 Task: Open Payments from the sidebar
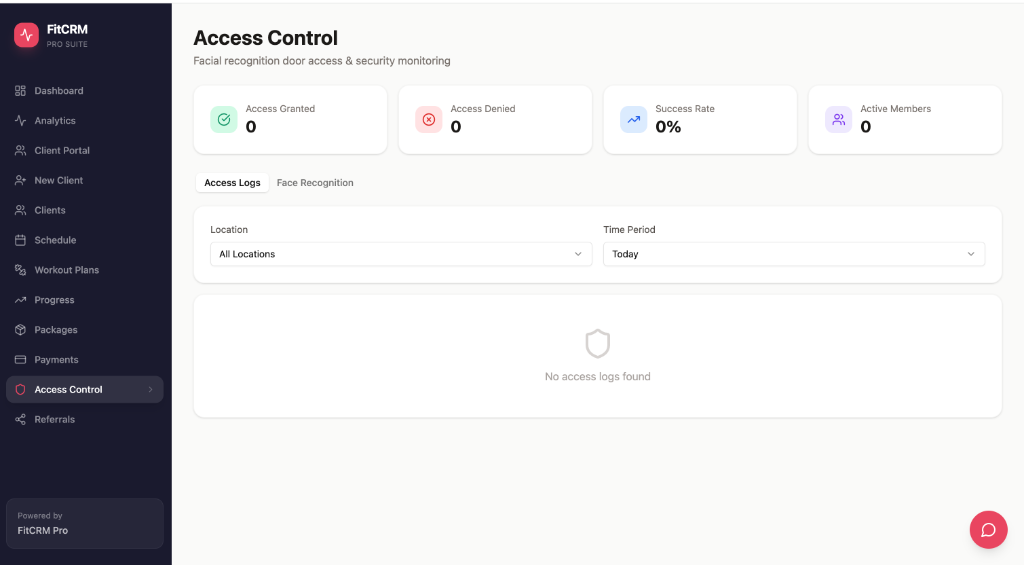click(85, 360)
